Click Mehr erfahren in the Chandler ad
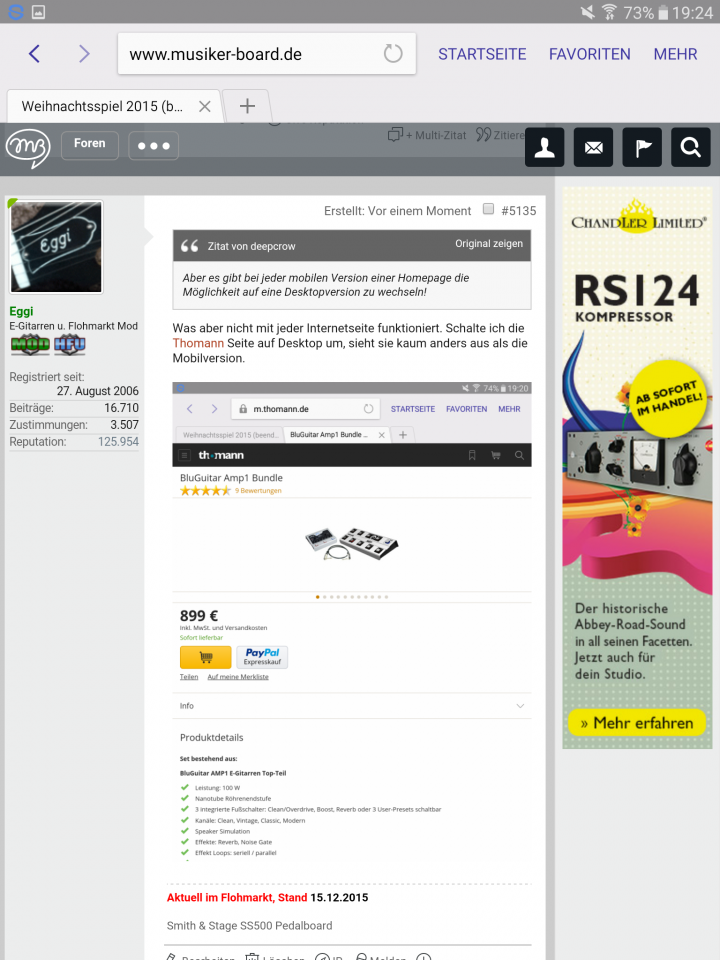Viewport: 720px width, 960px height. (637, 723)
